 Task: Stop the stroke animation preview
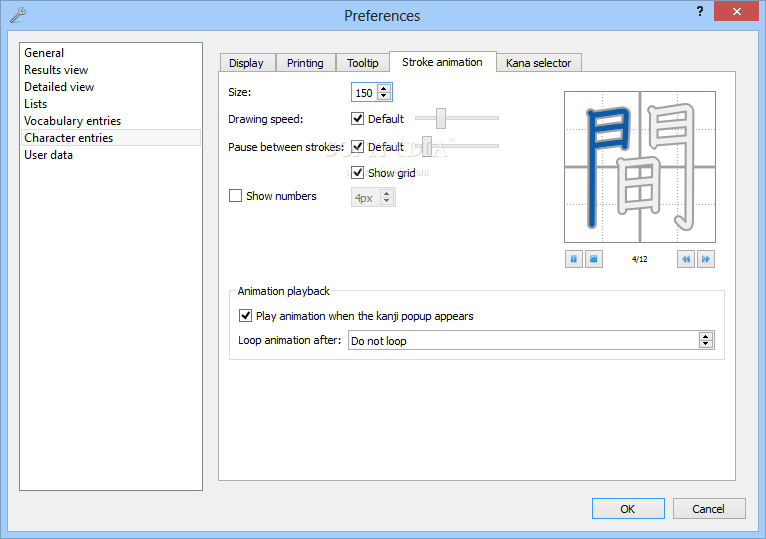[x=594, y=259]
